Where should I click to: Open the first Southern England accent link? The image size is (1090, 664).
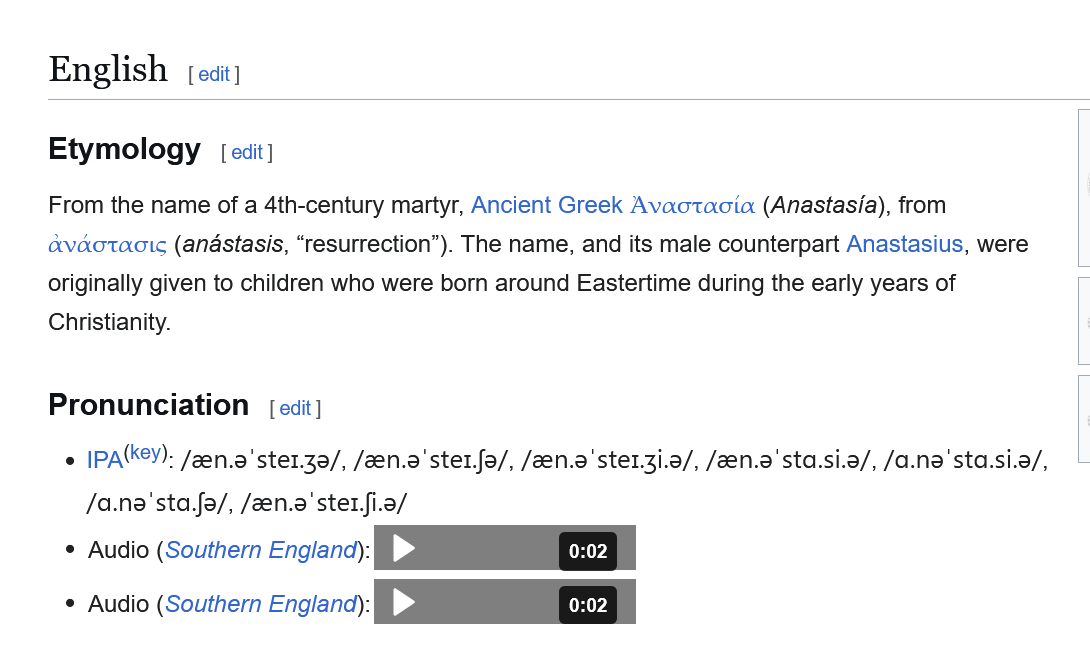[x=261, y=550]
